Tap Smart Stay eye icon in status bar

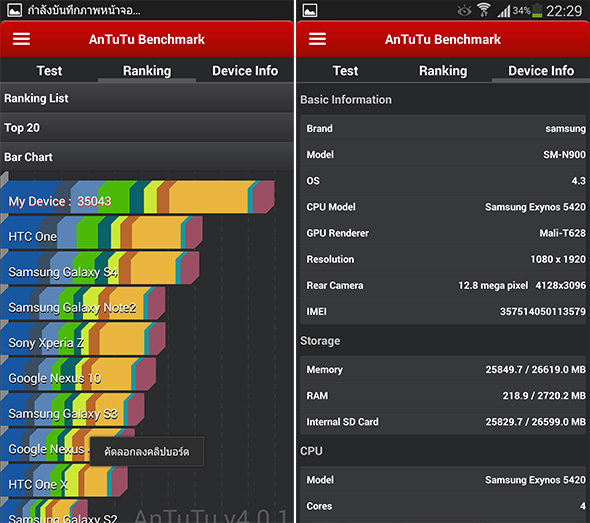click(464, 11)
